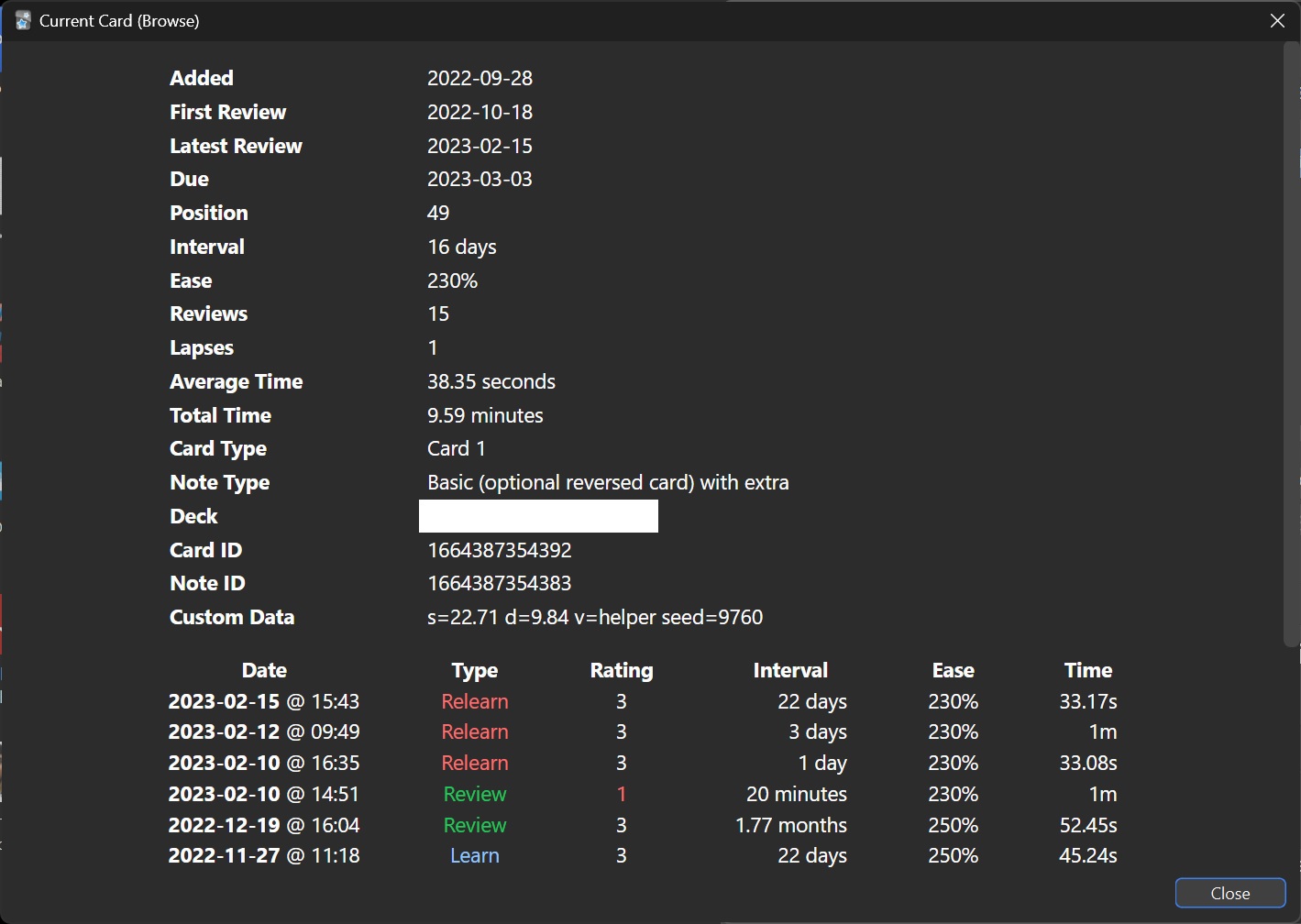
Task: Click the Note ID value 1664387354383
Action: 500,583
